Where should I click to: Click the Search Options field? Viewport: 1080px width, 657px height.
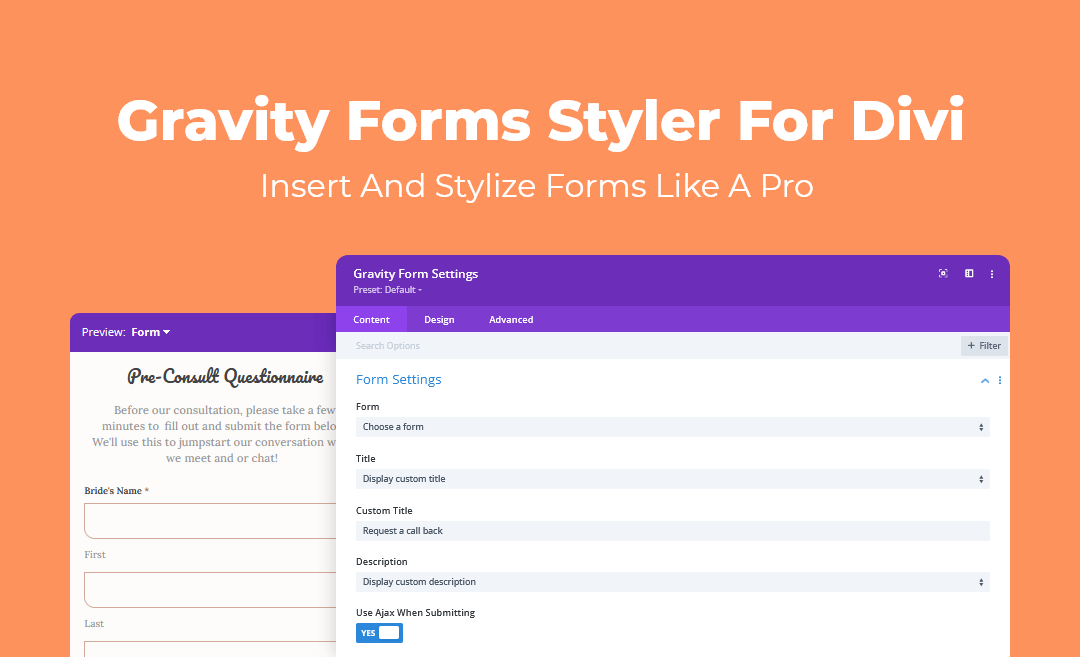click(500, 345)
